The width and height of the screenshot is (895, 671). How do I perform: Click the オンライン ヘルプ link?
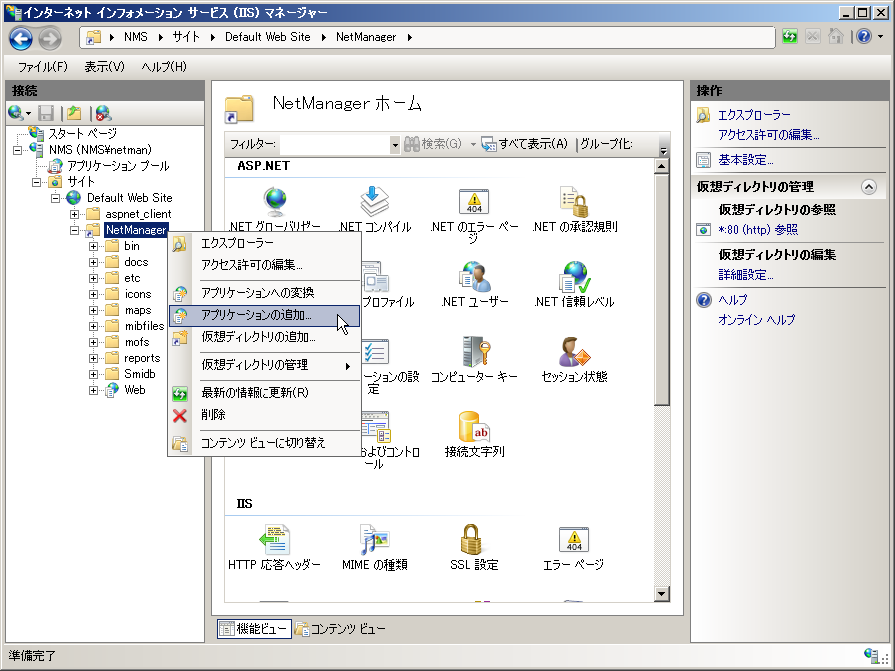[756, 320]
